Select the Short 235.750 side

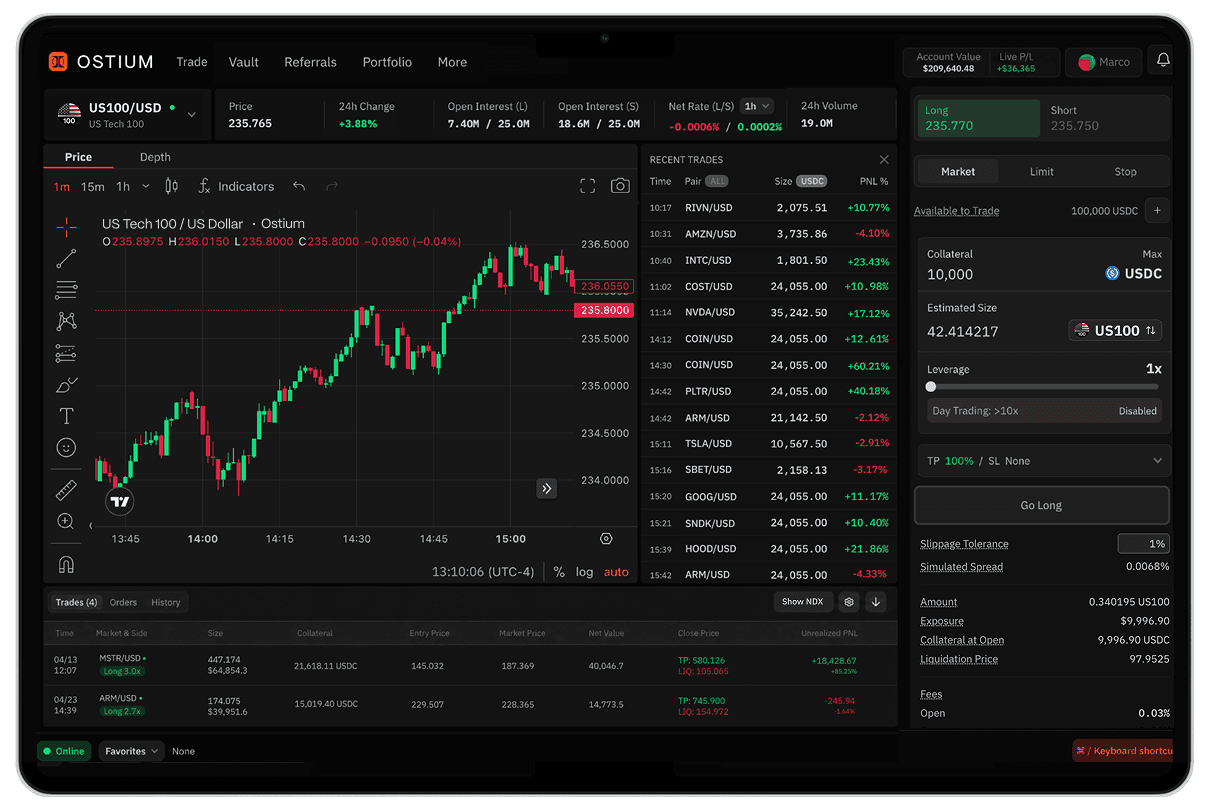1105,118
